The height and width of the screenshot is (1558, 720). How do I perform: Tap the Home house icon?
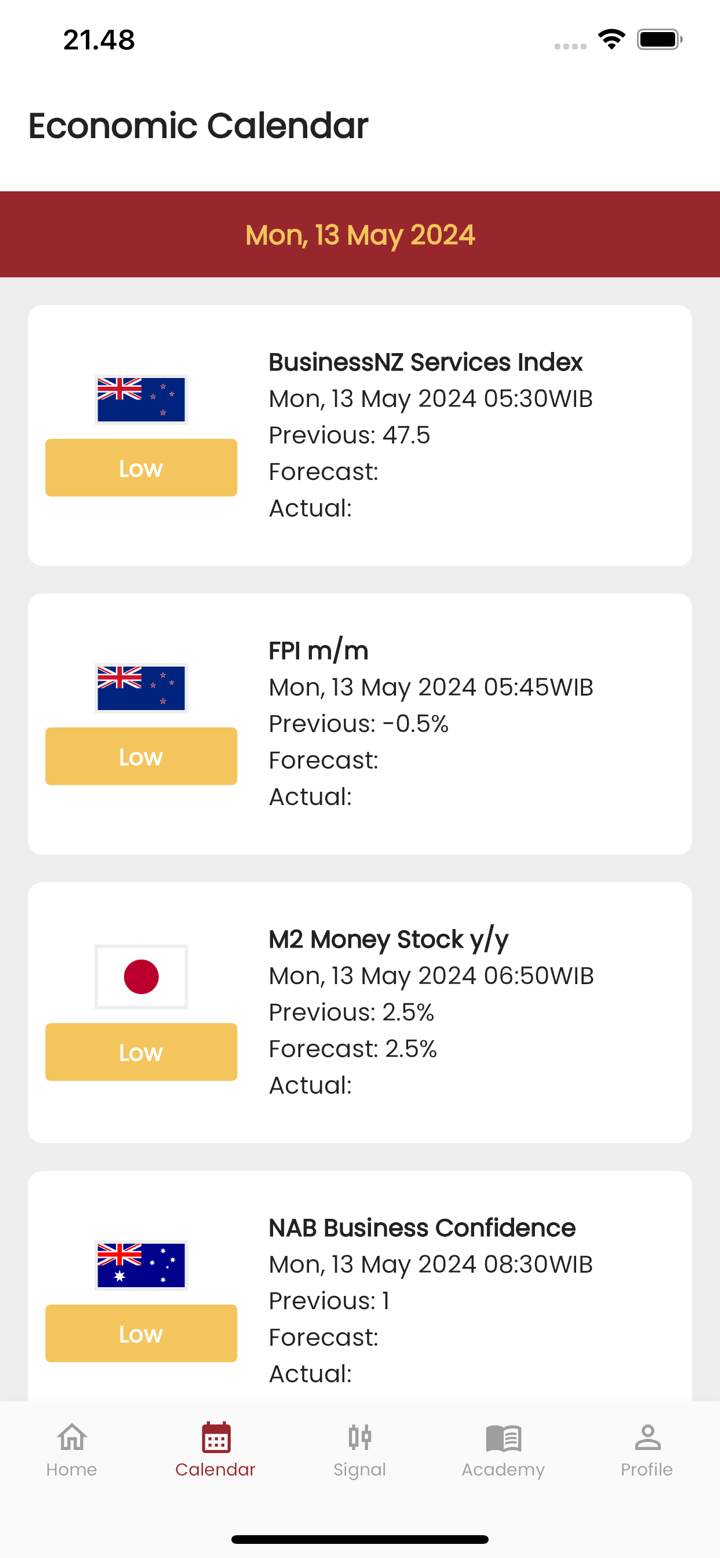pos(72,1437)
